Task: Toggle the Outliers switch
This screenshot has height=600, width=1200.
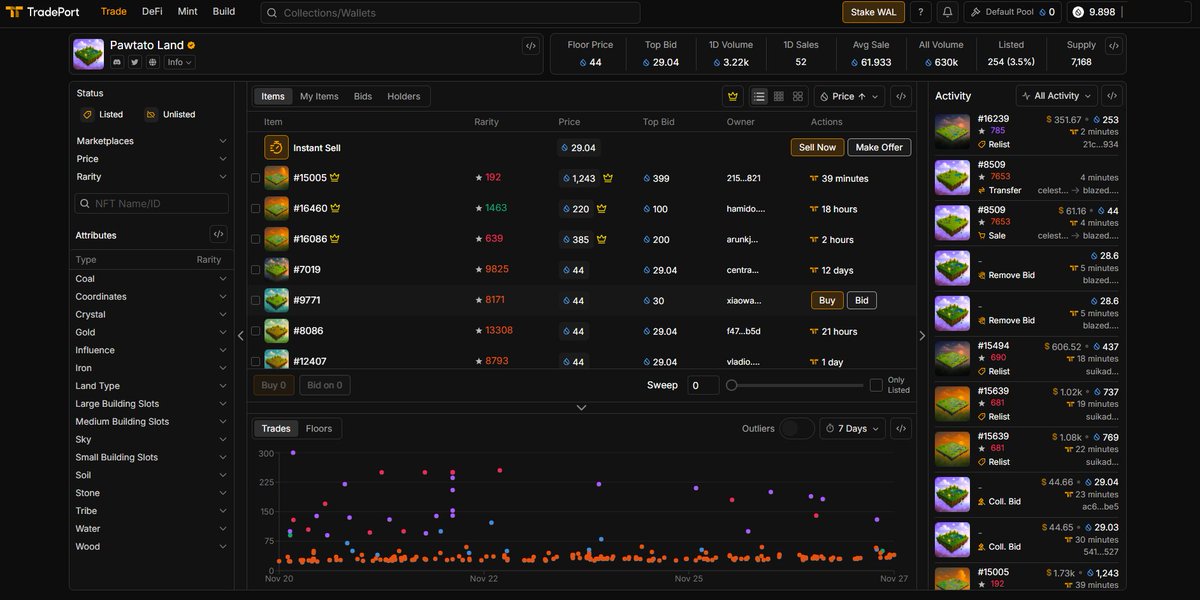Action: click(x=796, y=428)
